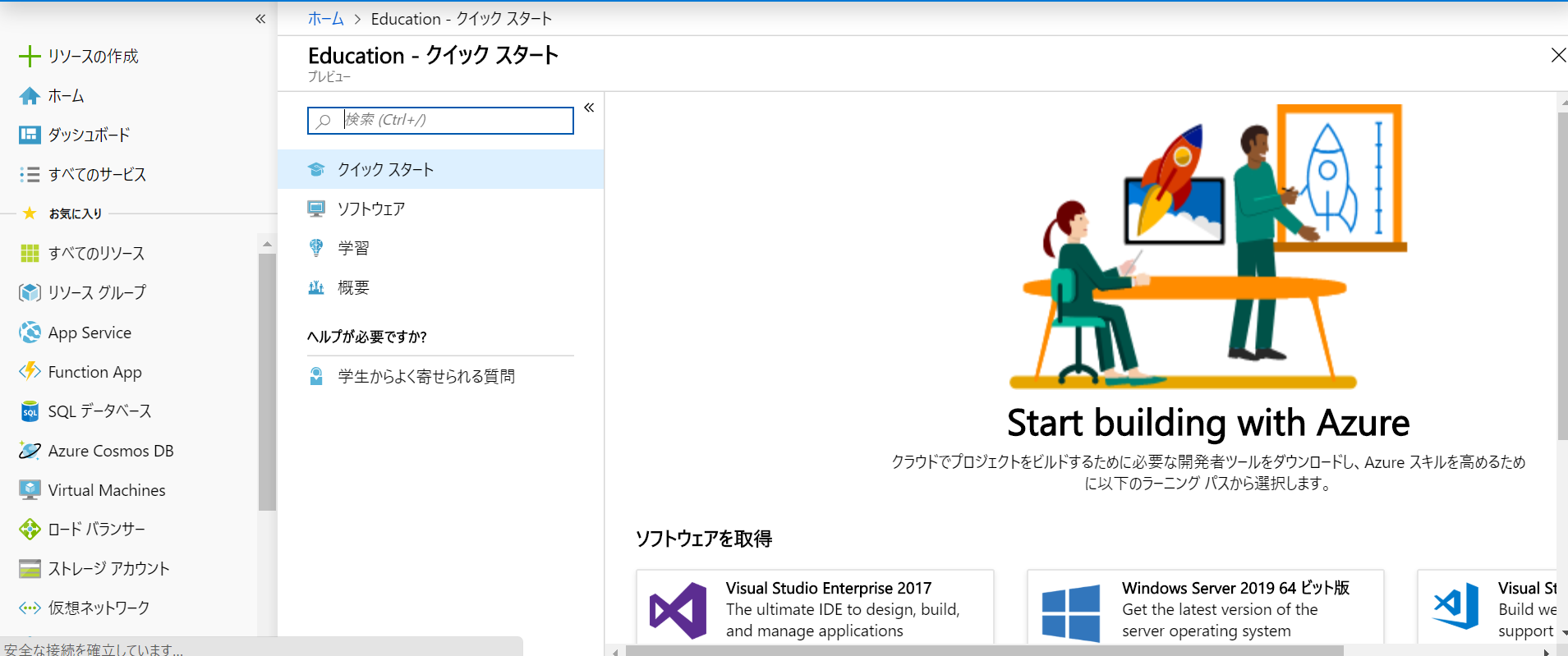This screenshot has width=1568, height=656.
Task: Click the Overview chart icon
Action: tap(316, 287)
